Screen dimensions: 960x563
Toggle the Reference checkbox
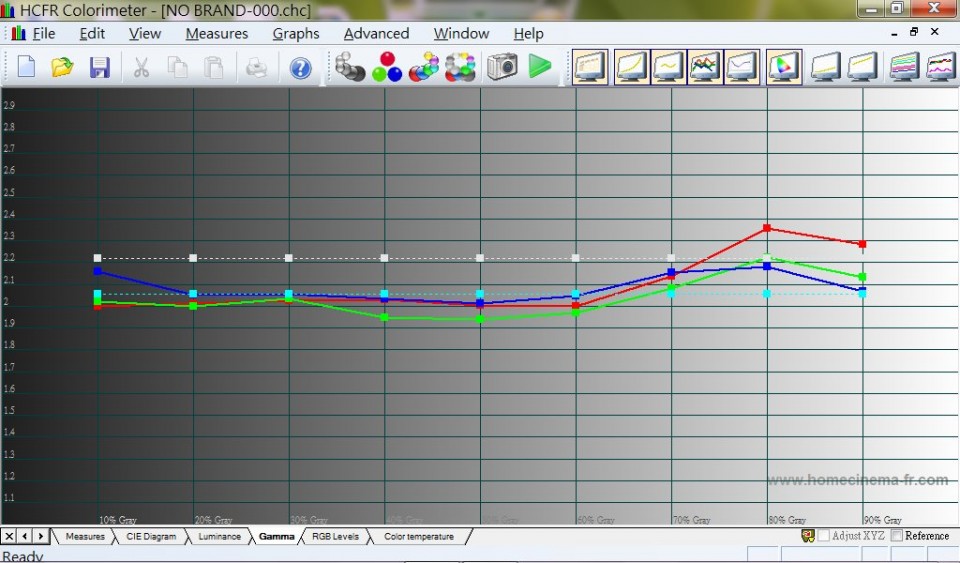pos(897,536)
